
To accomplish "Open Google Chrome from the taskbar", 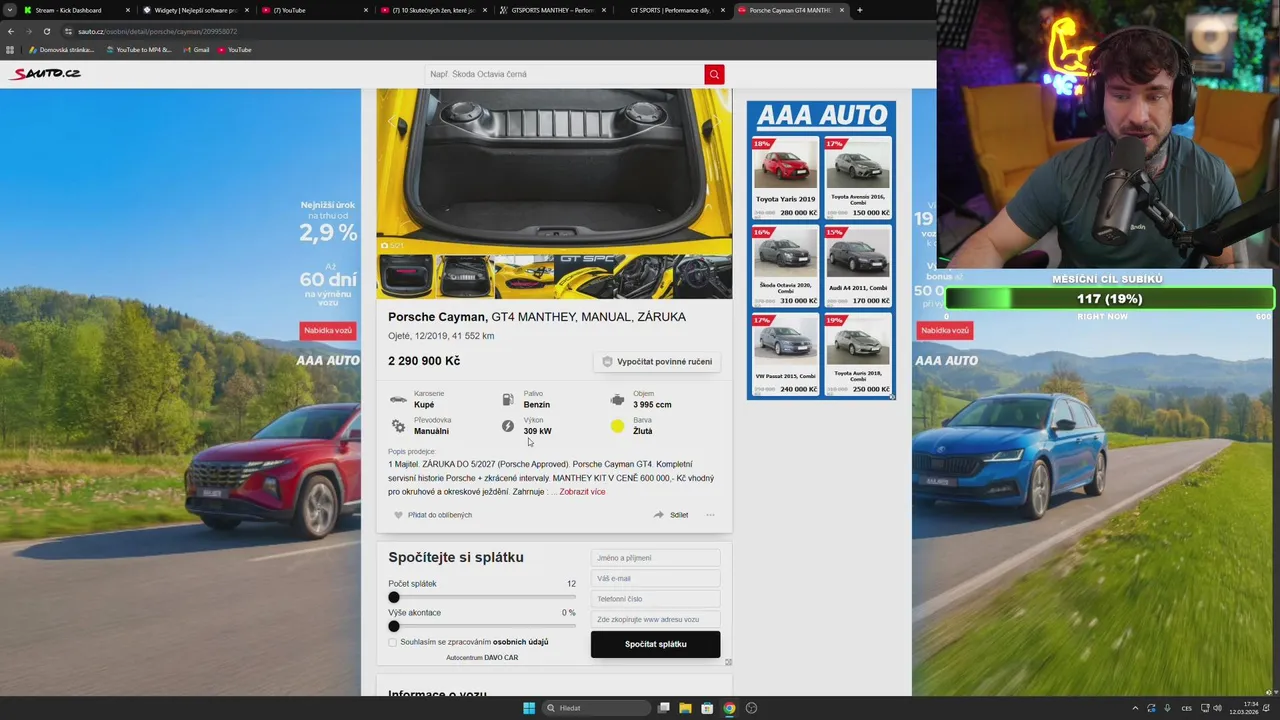I will pos(729,708).
